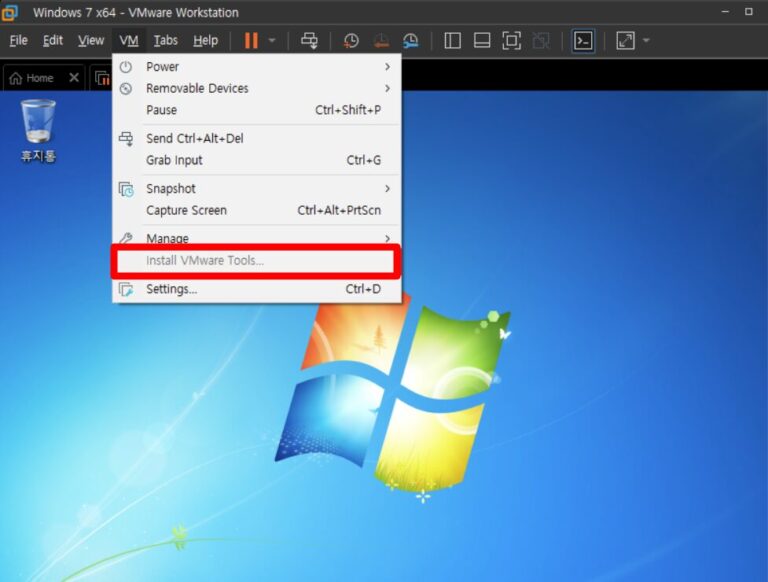Enter full screen mode from the toolbar
Image resolution: width=768 pixels, height=582 pixels.
click(x=511, y=41)
